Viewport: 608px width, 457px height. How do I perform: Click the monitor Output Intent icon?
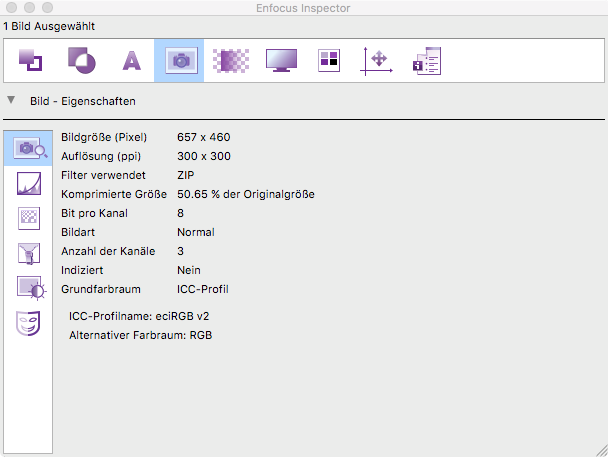(x=281, y=61)
